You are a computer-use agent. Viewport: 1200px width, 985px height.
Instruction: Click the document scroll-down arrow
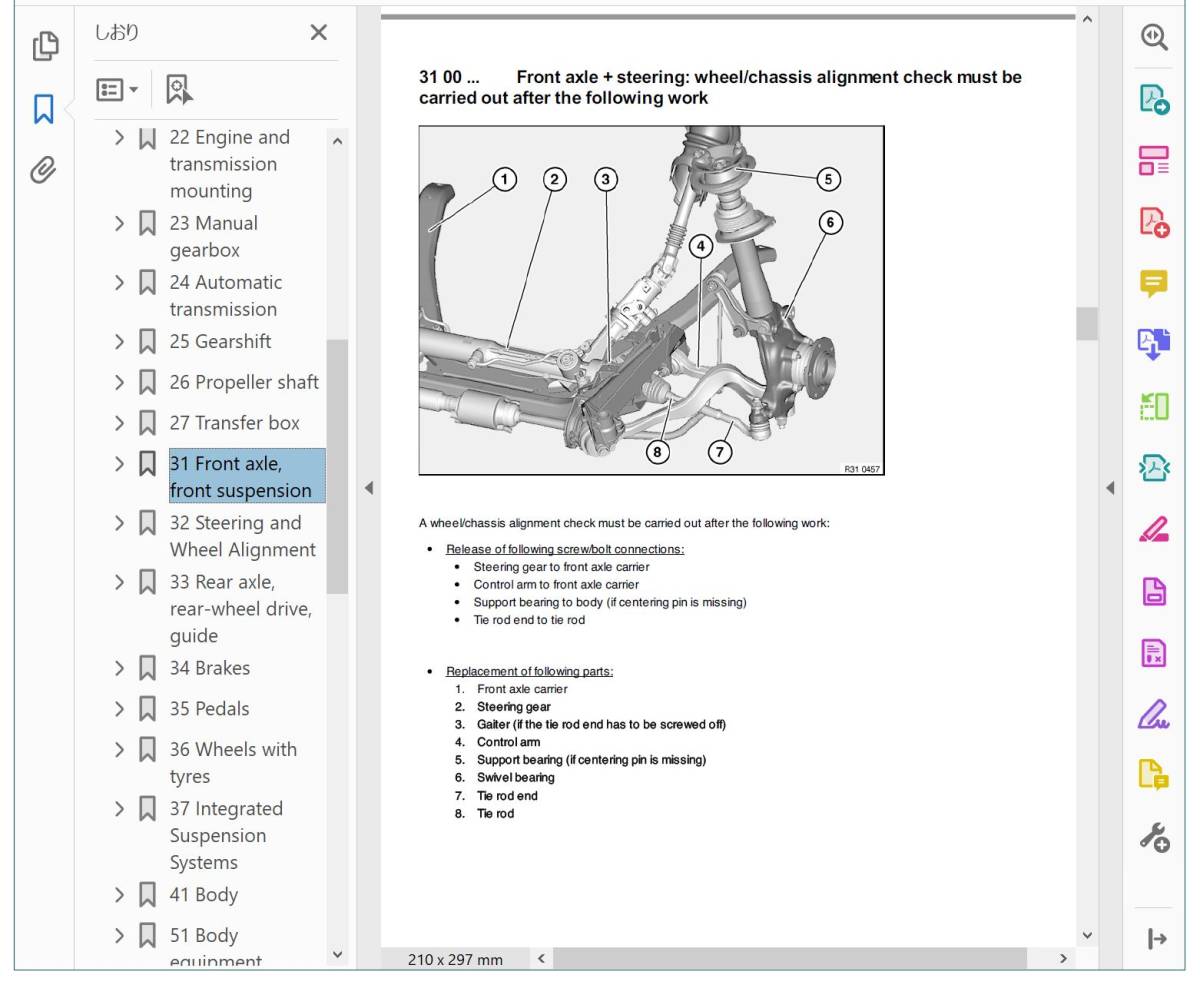1087,935
